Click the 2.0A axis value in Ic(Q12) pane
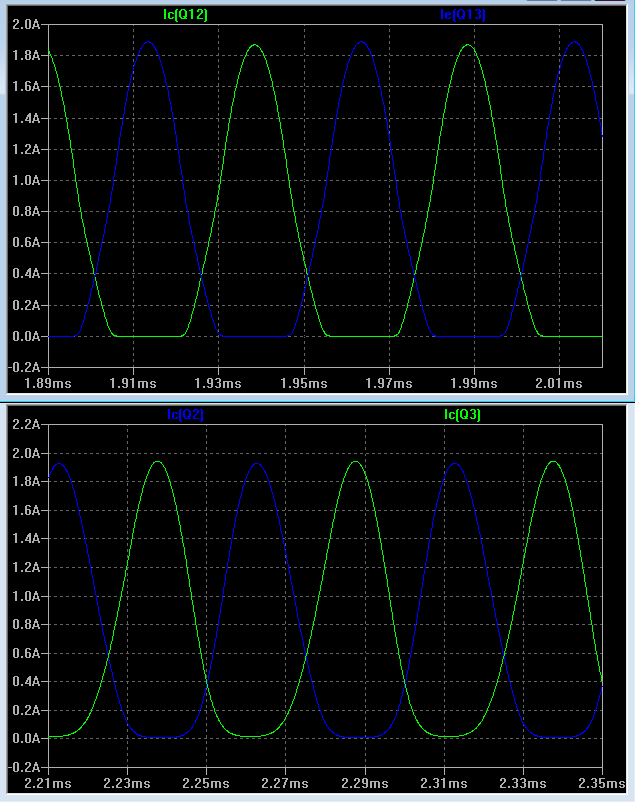635x802 pixels. coord(26,24)
